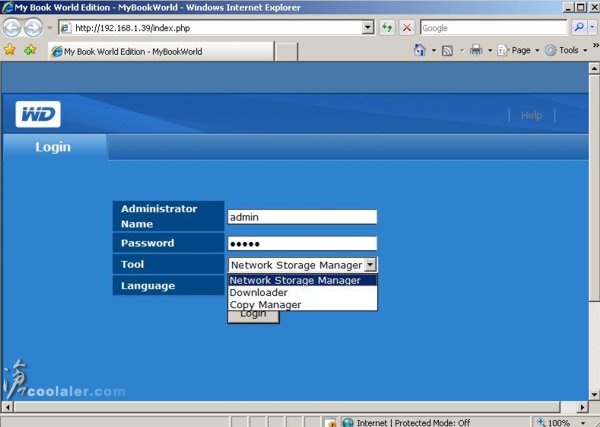
Task: Open the Help link
Action: coord(531,115)
